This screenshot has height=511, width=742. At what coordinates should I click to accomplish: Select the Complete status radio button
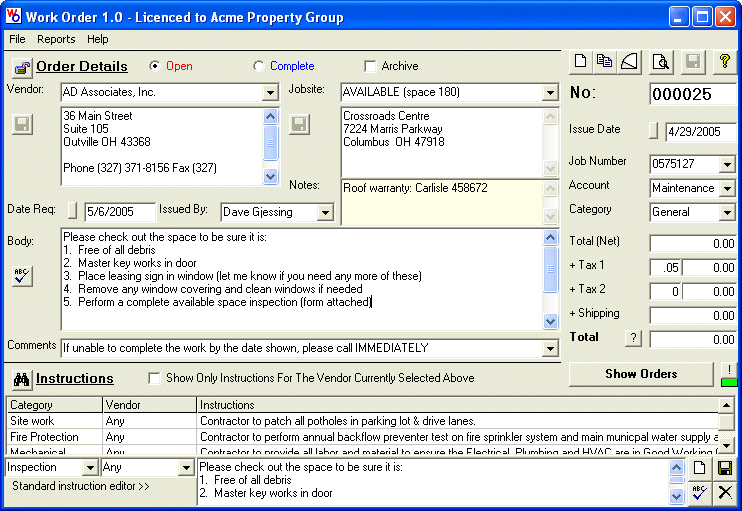pos(258,66)
